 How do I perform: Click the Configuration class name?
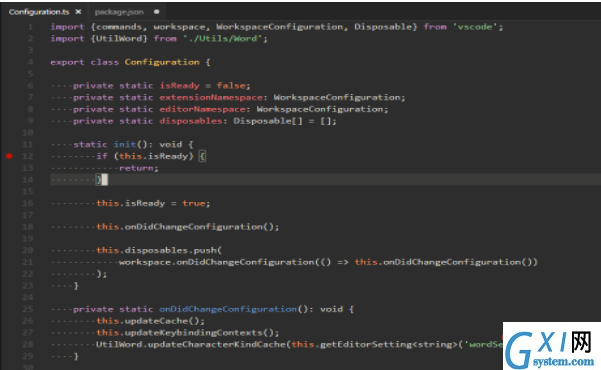click(162, 62)
